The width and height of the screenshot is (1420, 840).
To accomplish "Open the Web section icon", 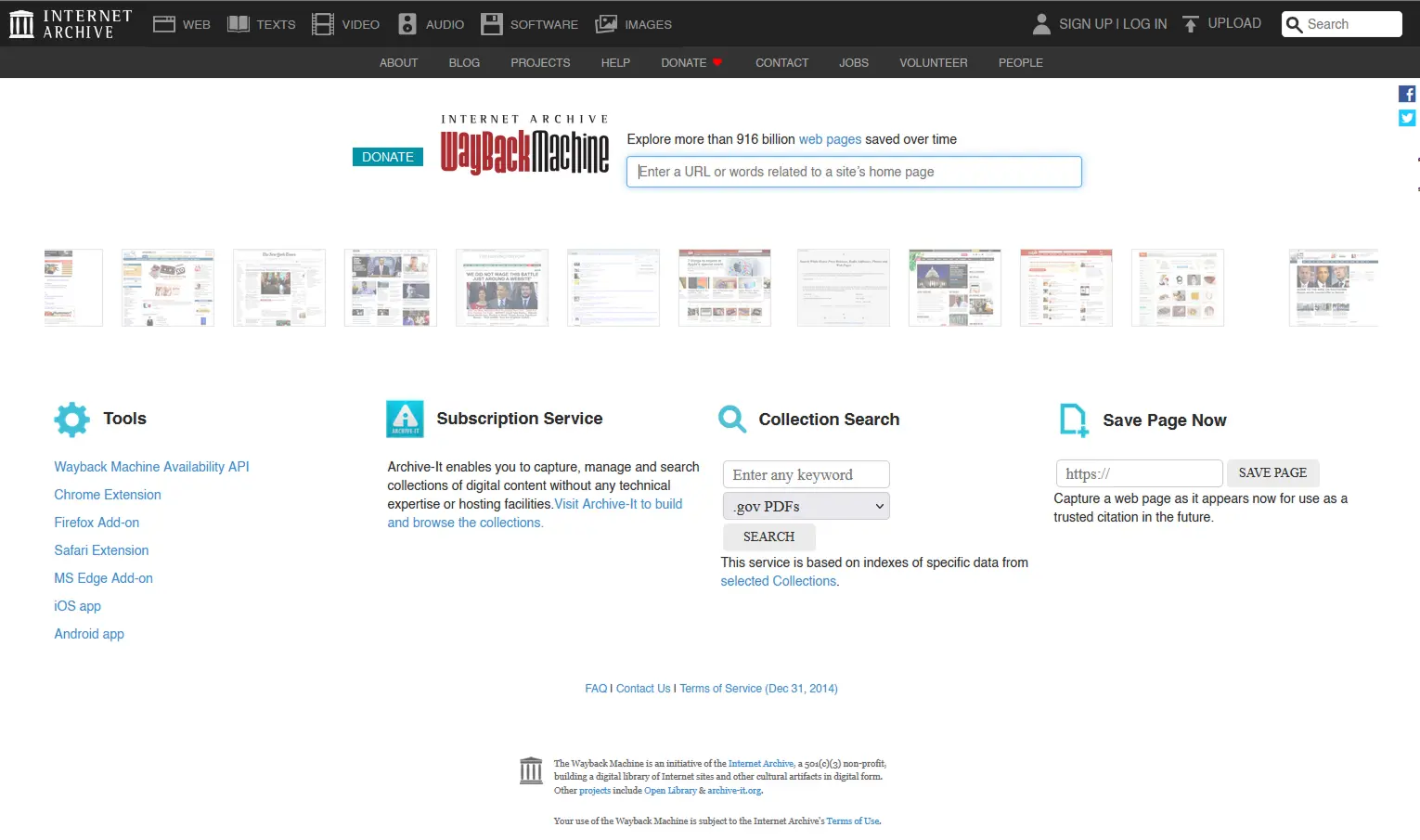I will coord(164,24).
